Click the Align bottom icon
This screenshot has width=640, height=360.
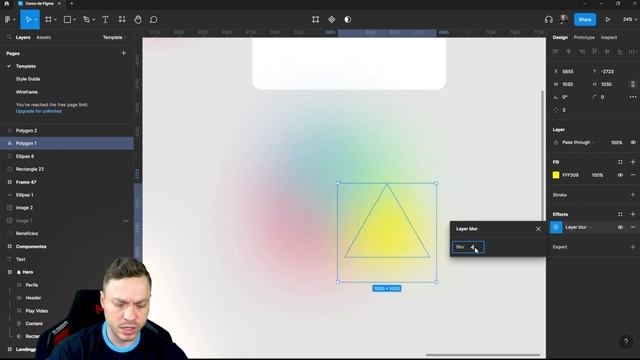620,51
